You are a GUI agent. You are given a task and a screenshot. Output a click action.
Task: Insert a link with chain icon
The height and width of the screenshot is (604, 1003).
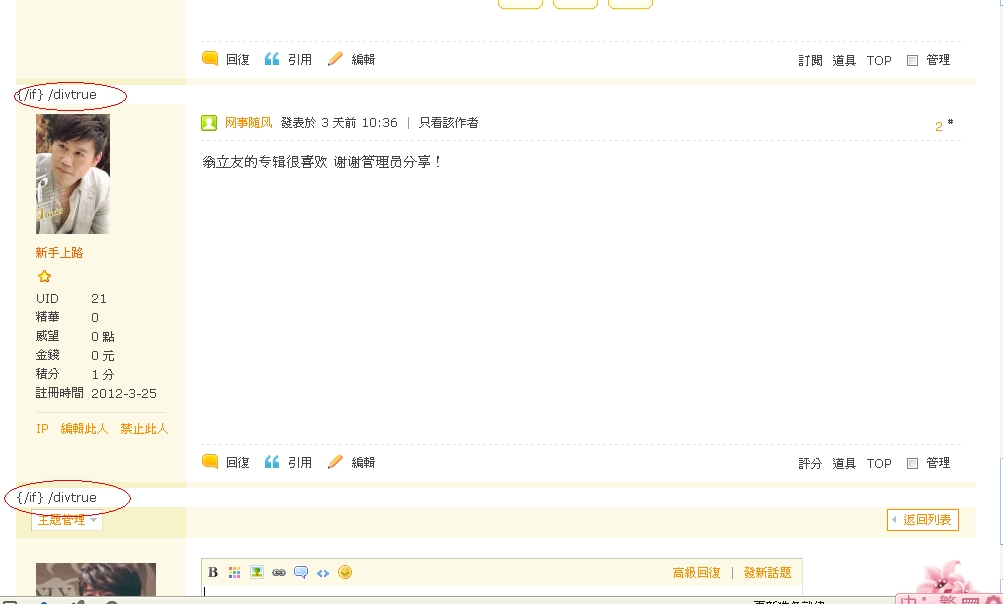click(278, 572)
